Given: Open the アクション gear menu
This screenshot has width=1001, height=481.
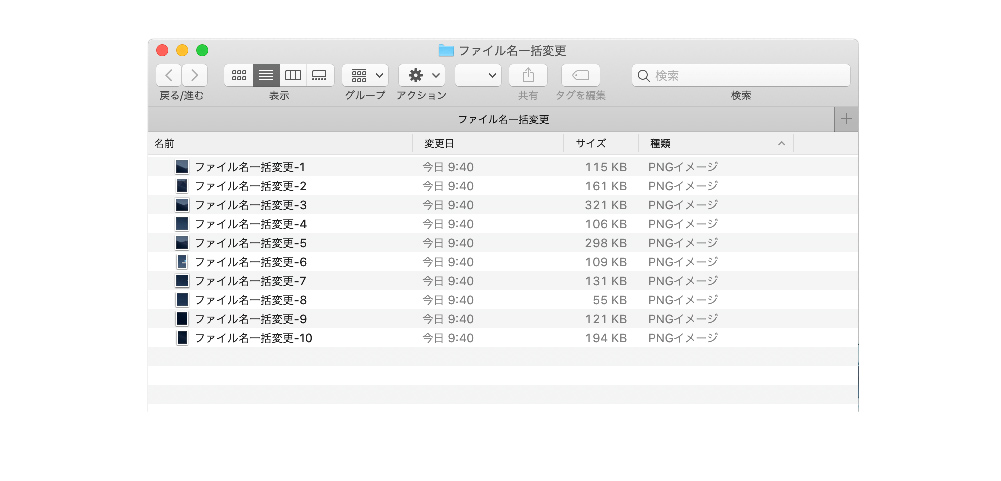Looking at the screenshot, I should click(x=421, y=75).
